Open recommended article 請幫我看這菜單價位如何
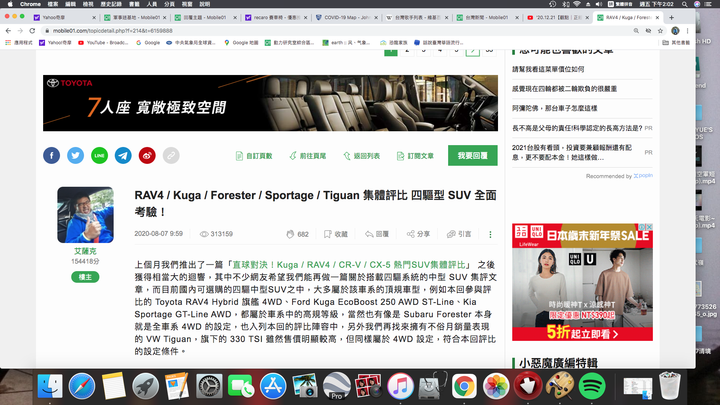This screenshot has height=405, width=720. pos(548,69)
